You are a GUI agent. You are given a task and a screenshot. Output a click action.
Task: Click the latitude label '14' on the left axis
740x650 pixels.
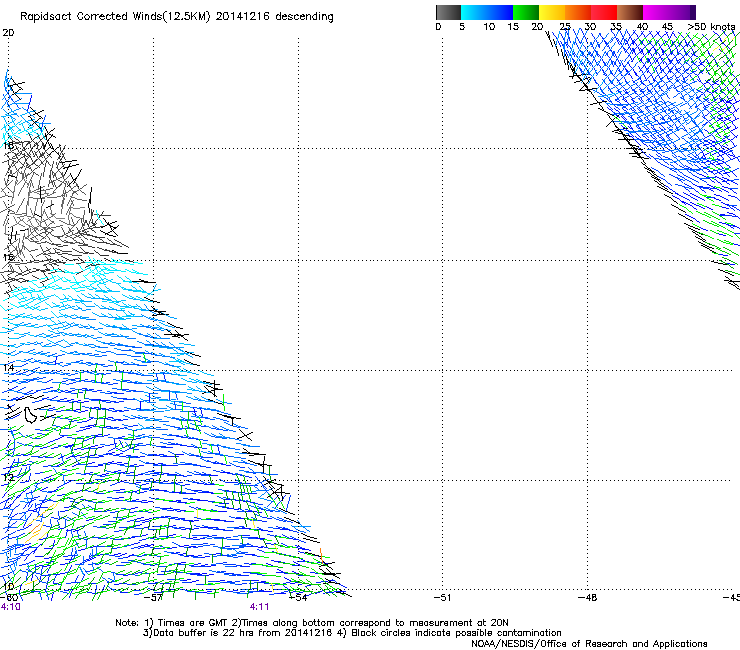point(8,367)
